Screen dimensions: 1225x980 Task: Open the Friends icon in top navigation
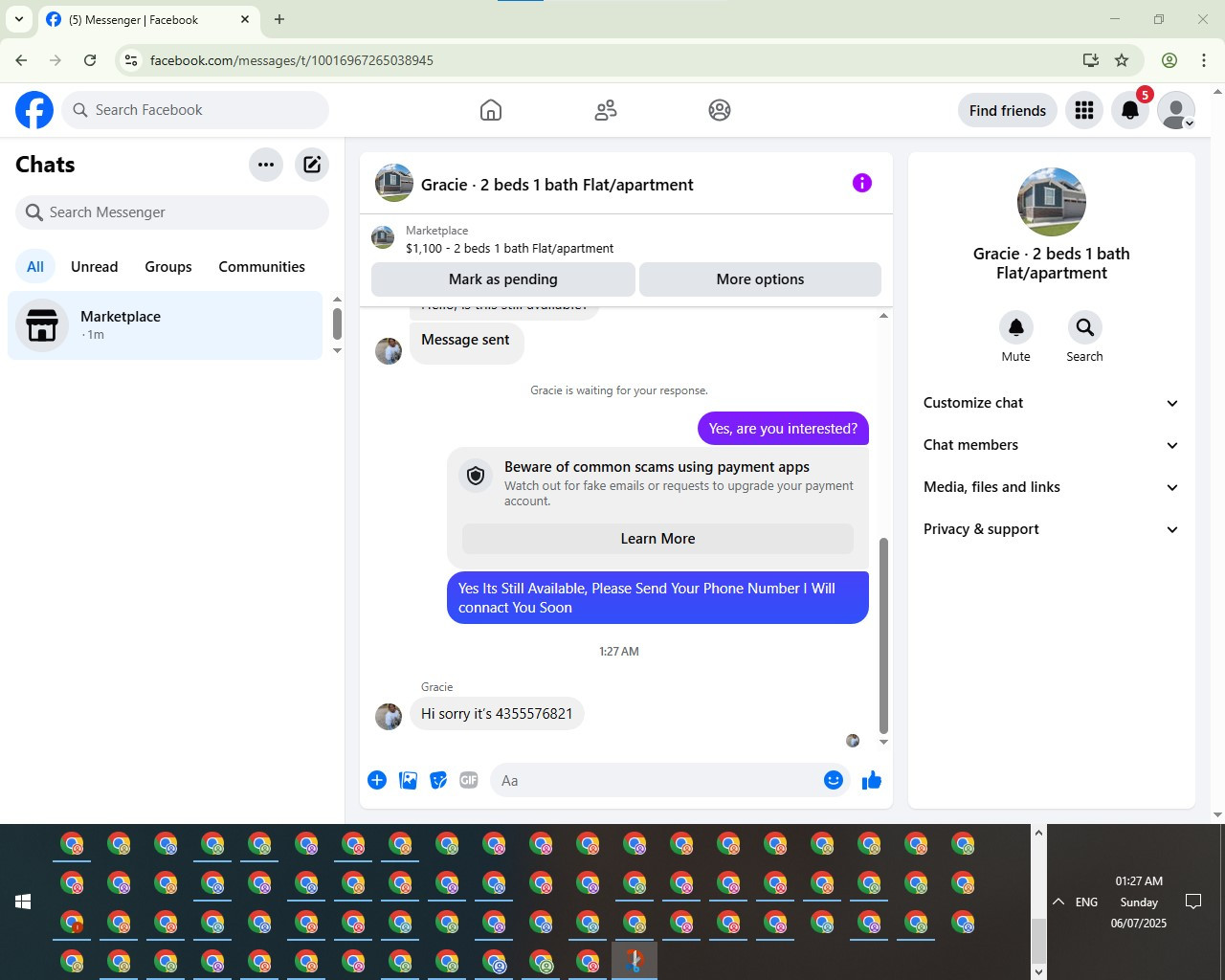pos(606,110)
